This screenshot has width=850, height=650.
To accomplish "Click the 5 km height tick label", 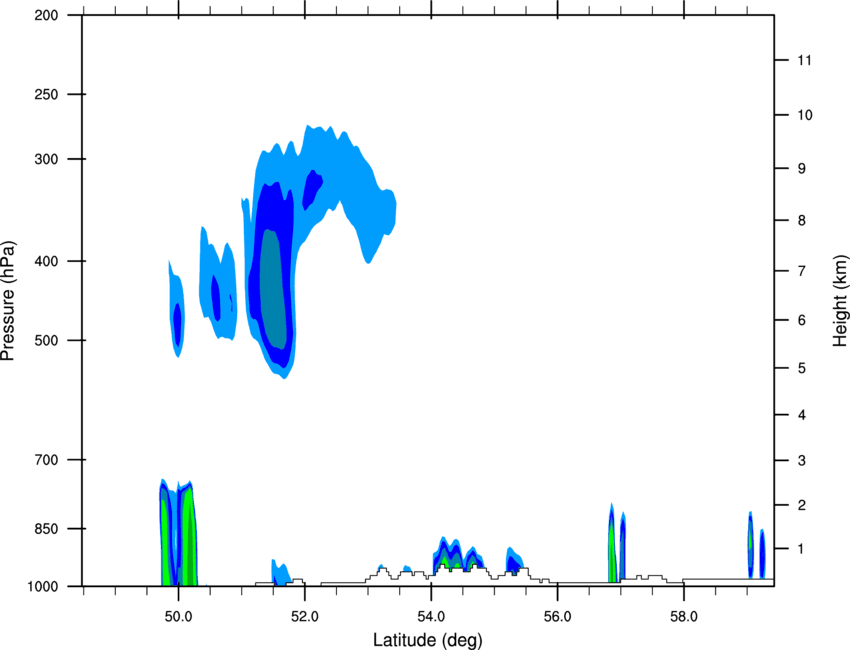I will (x=802, y=369).
